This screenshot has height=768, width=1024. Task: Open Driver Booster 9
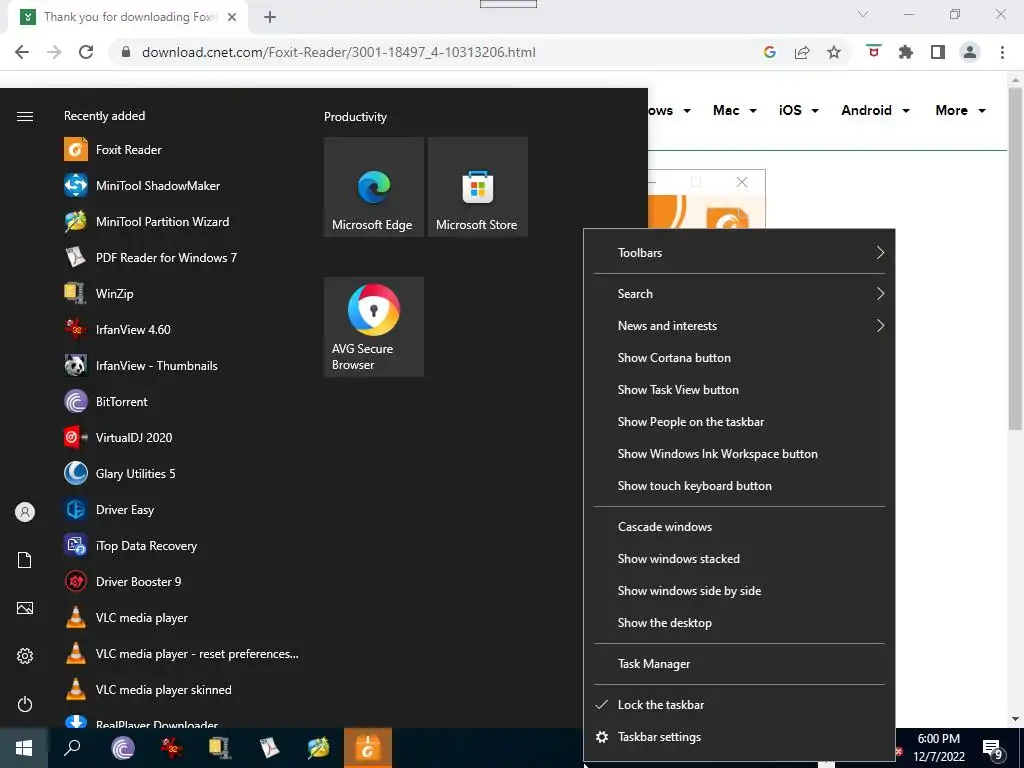coord(183,581)
